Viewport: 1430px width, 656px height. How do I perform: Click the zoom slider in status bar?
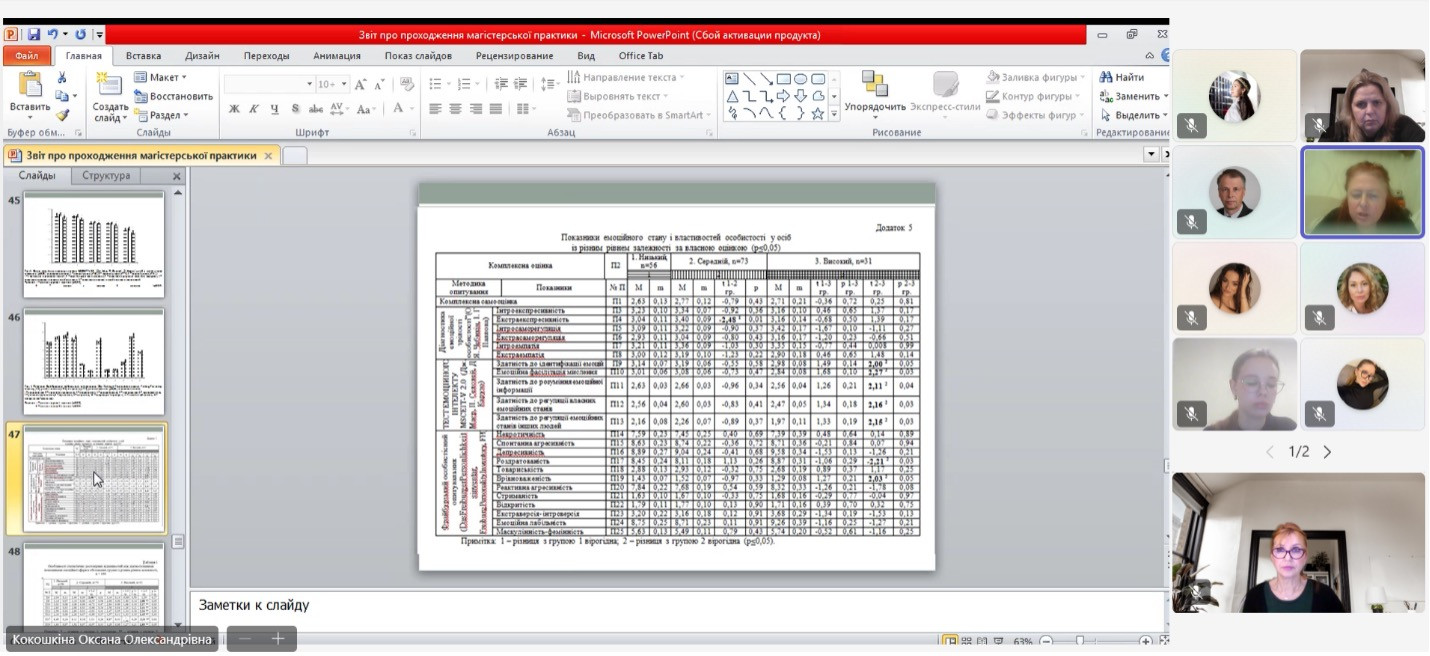tap(1080, 641)
